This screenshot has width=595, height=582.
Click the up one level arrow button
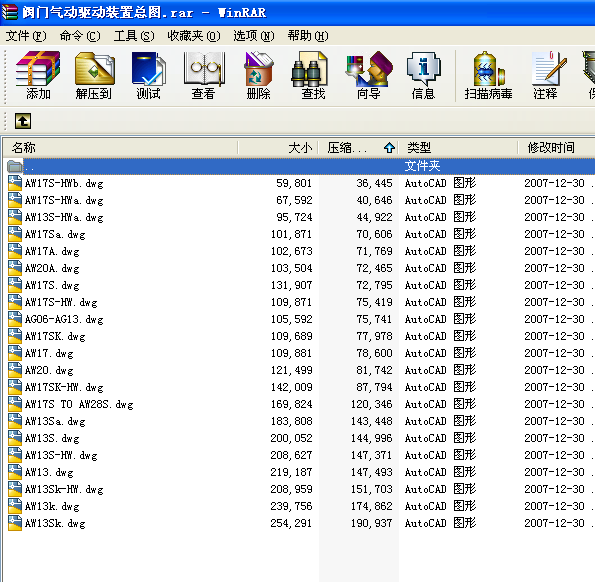pos(23,121)
